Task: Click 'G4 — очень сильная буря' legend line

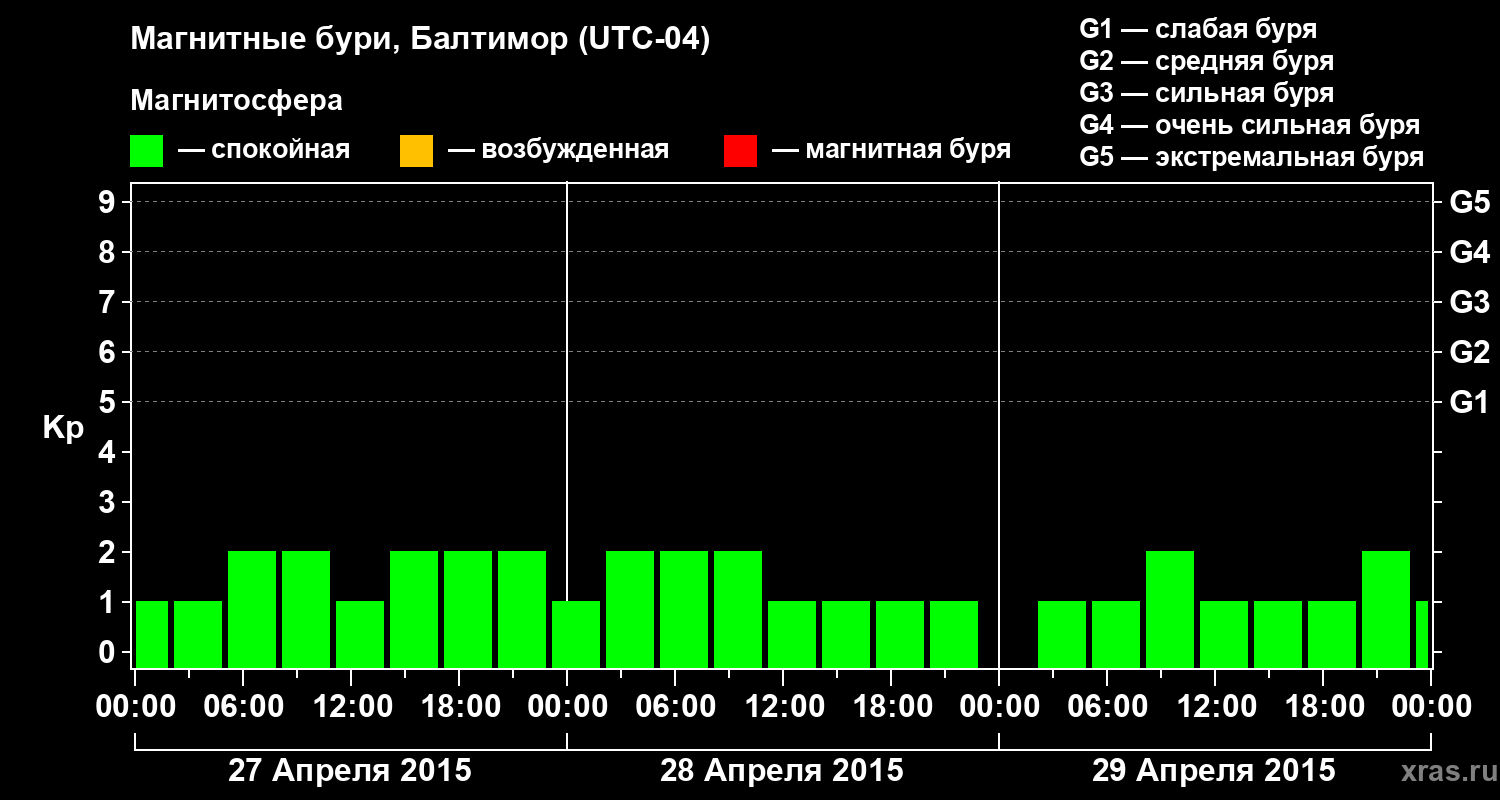Action: click(x=1250, y=125)
